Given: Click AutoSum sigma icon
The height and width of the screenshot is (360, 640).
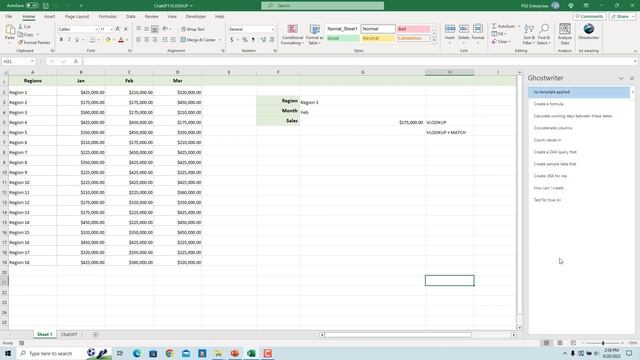Looking at the screenshot, I should (494, 26).
